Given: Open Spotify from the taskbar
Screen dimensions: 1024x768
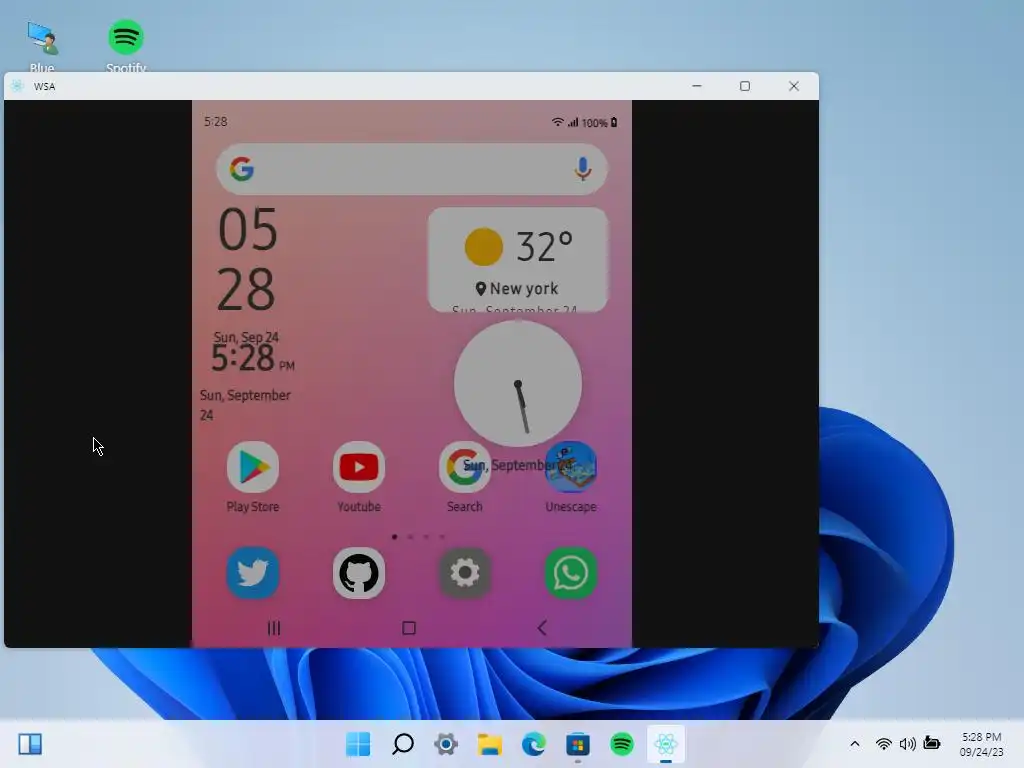Looking at the screenshot, I should click(x=622, y=744).
